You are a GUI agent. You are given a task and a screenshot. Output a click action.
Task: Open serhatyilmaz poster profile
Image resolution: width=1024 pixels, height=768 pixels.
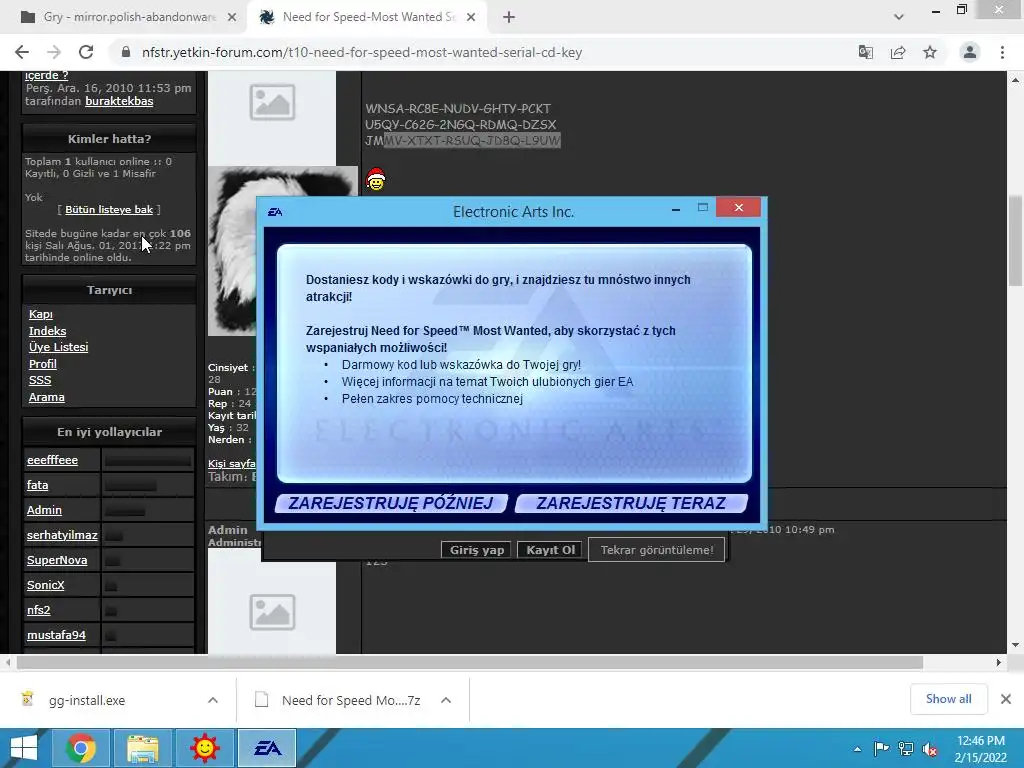click(62, 535)
